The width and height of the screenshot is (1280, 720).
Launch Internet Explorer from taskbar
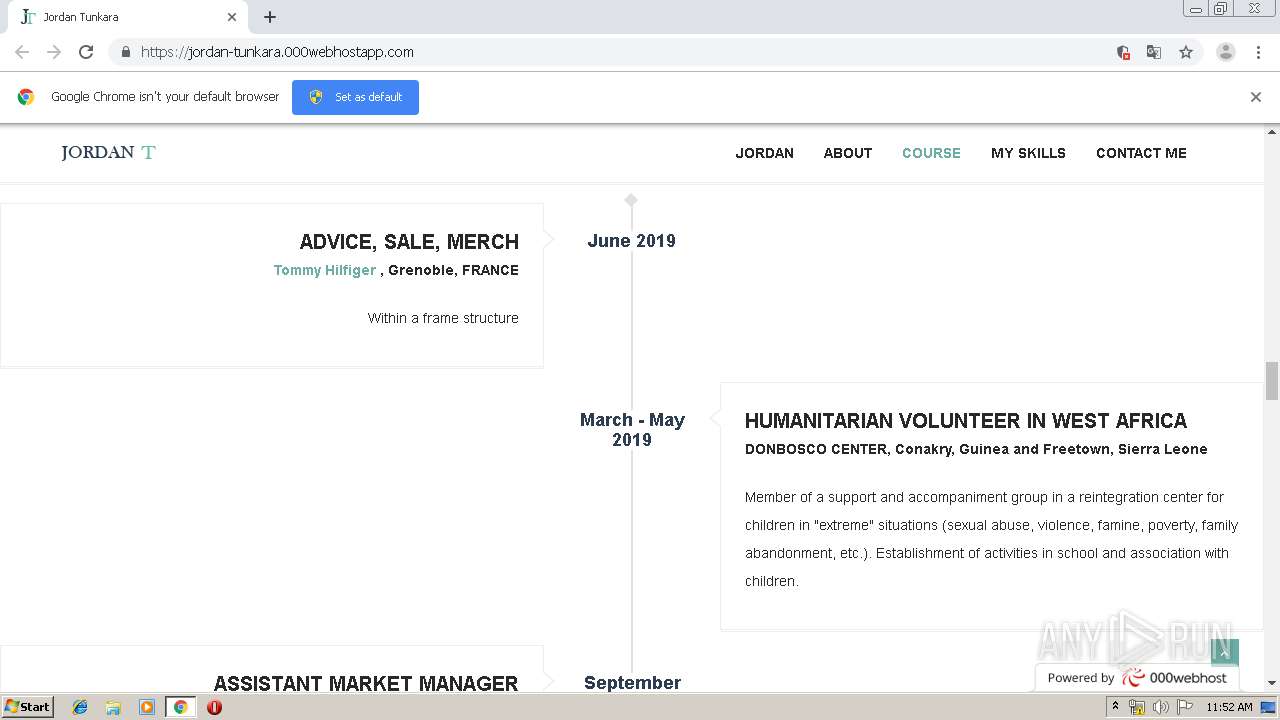click(x=80, y=707)
